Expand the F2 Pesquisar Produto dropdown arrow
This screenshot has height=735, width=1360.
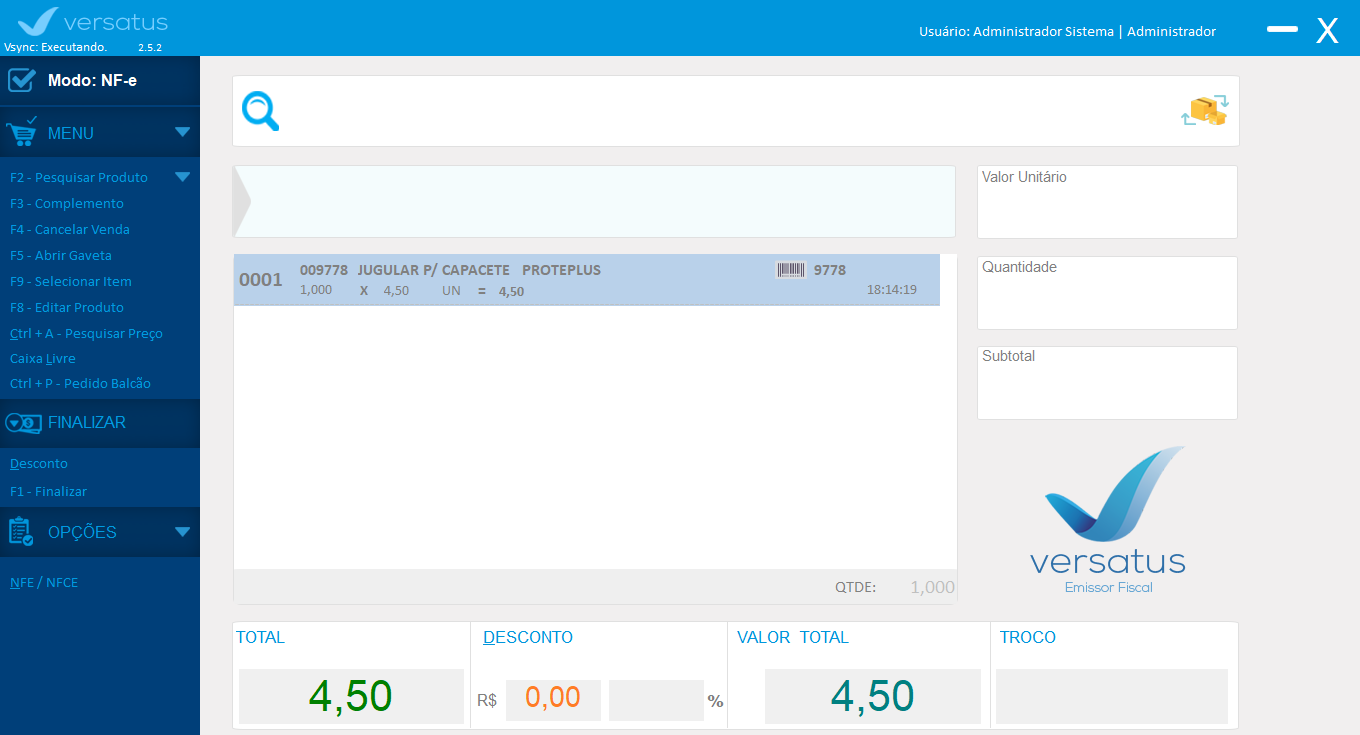click(x=182, y=177)
